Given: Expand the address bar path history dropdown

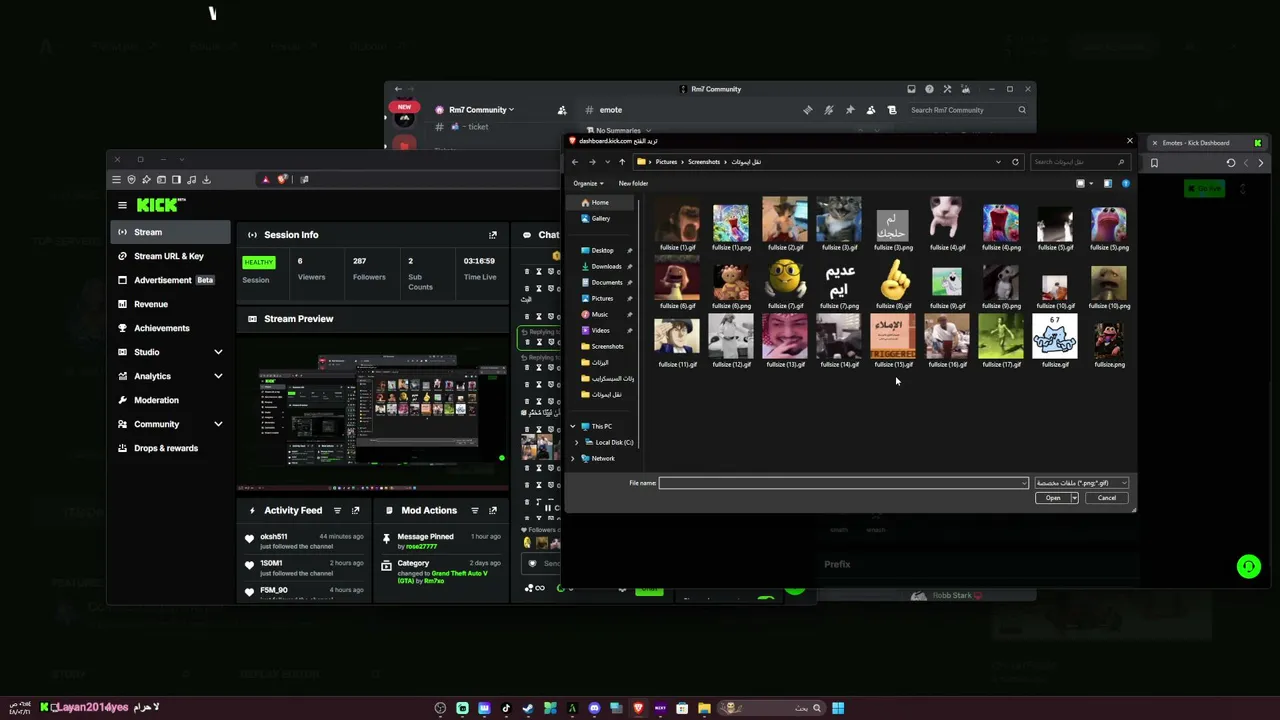Looking at the screenshot, I should click(x=998, y=162).
